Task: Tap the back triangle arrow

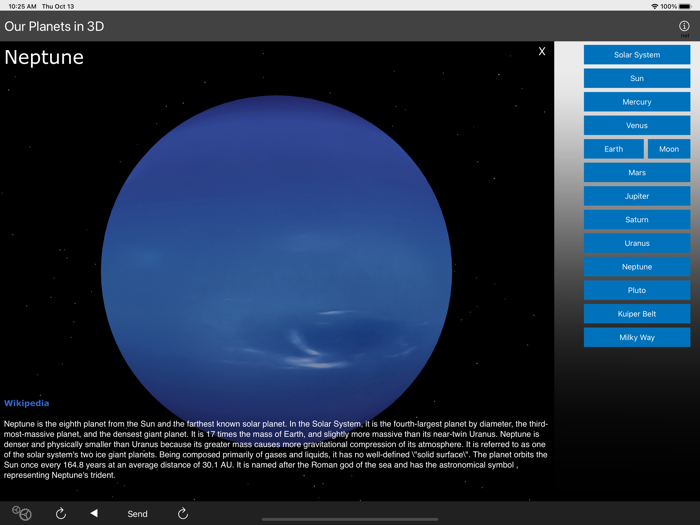Action: (94, 513)
